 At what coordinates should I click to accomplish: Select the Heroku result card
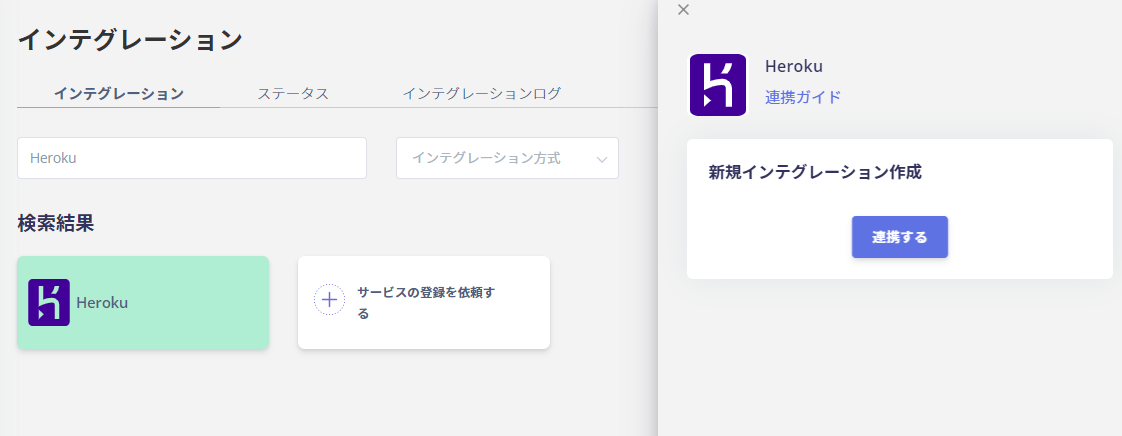[x=143, y=303]
